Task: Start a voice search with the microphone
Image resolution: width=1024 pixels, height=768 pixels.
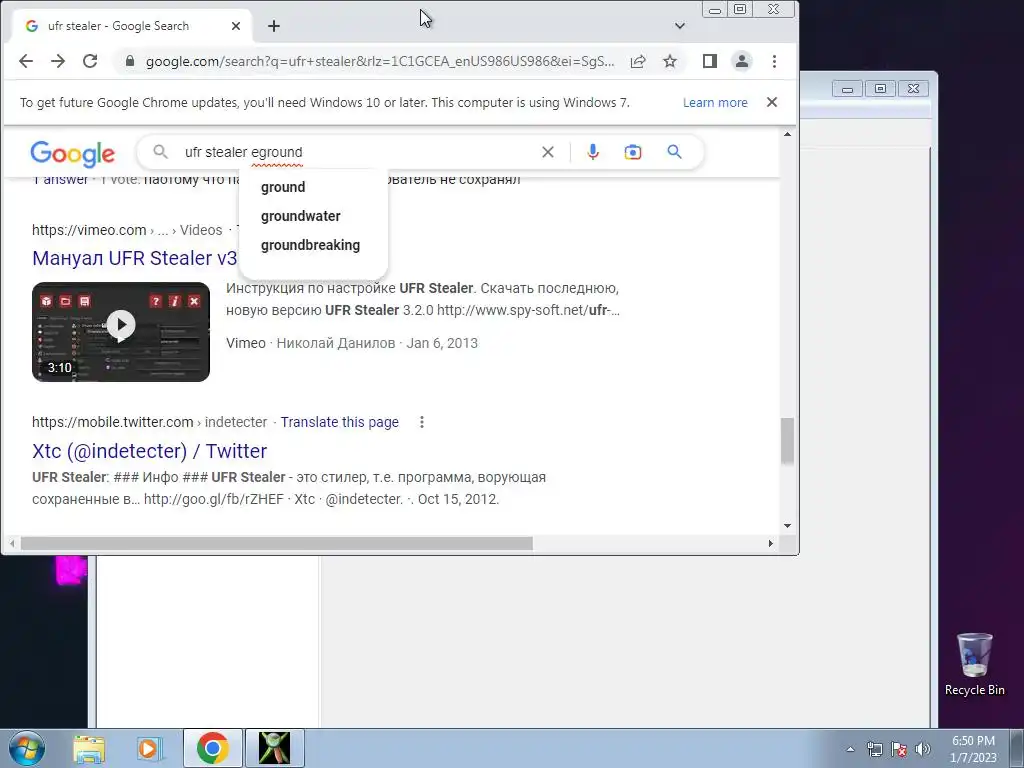Action: tap(593, 152)
